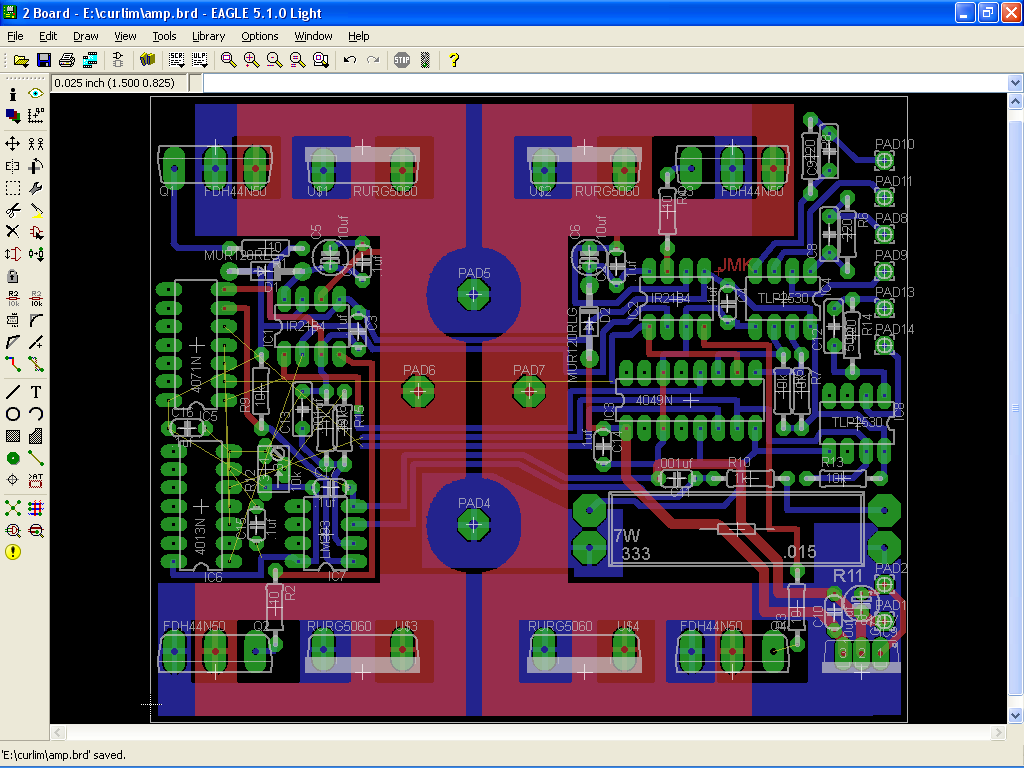This screenshot has width=1024, height=768.
Task: Select the Hole tool
Action: pyautogui.click(x=12, y=481)
